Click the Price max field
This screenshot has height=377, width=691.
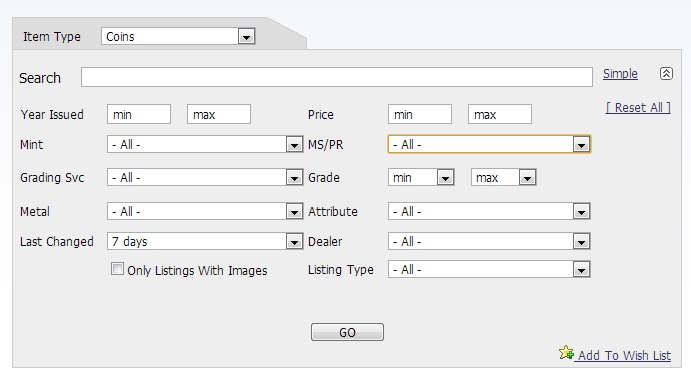click(x=500, y=114)
